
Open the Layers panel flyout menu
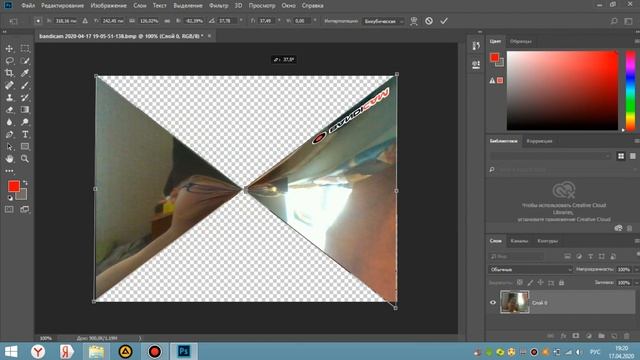[637, 241]
